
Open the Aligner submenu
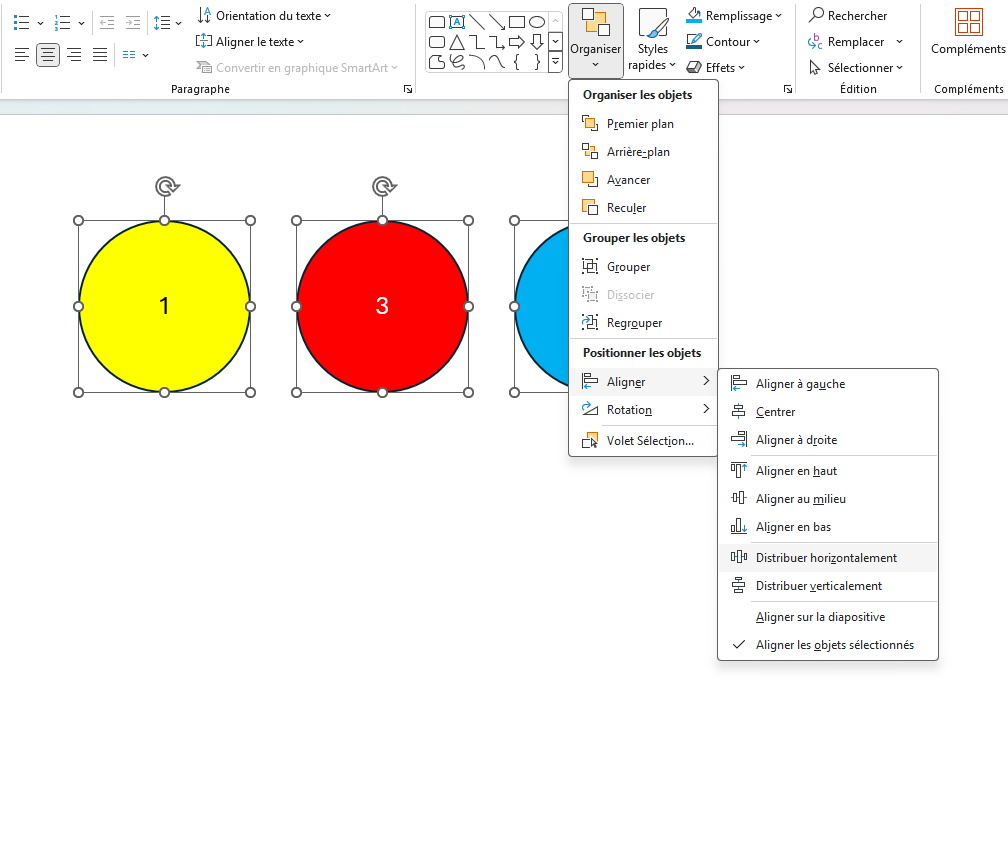coord(643,382)
